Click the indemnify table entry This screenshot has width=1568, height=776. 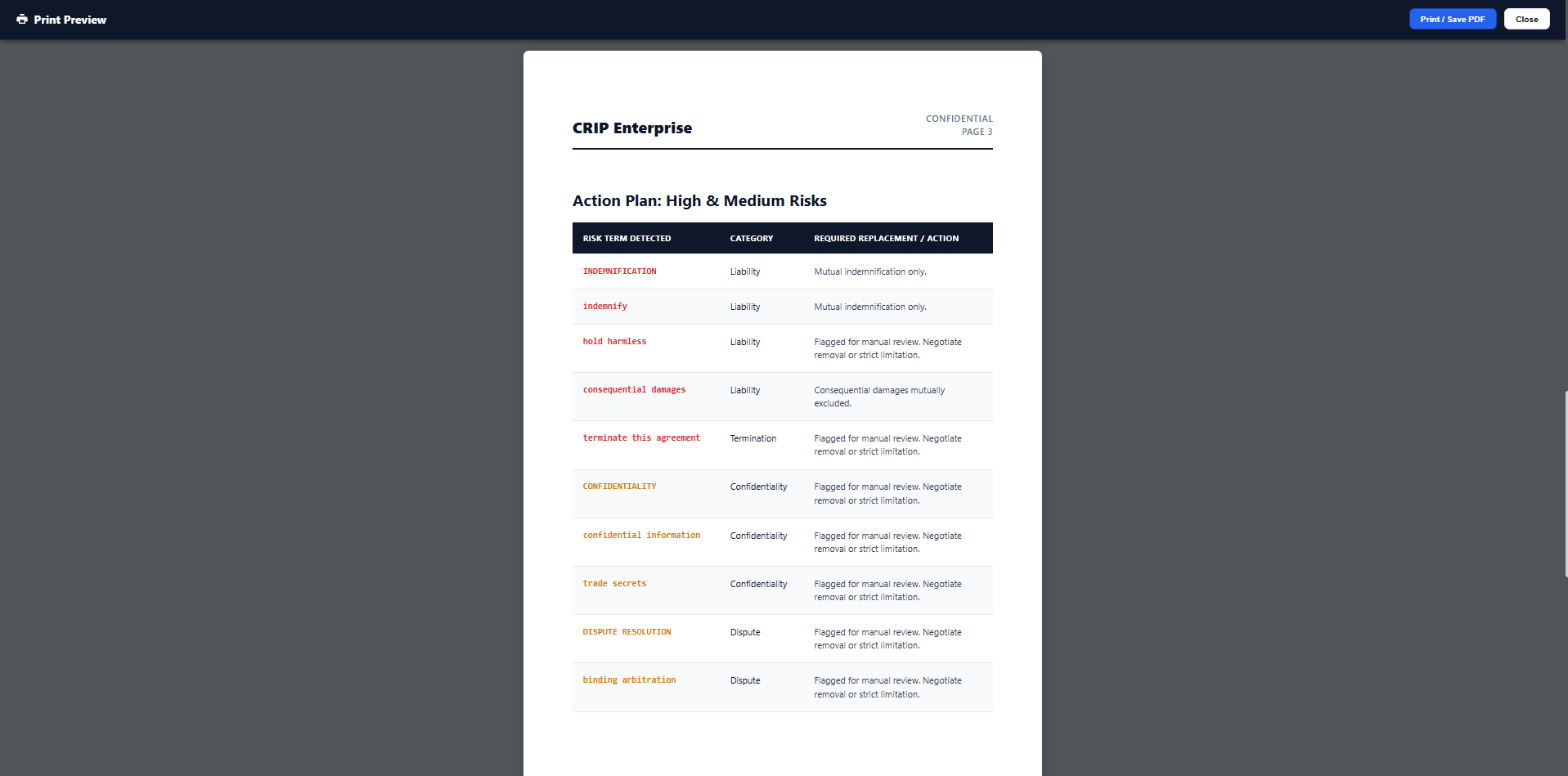pyautogui.click(x=604, y=306)
